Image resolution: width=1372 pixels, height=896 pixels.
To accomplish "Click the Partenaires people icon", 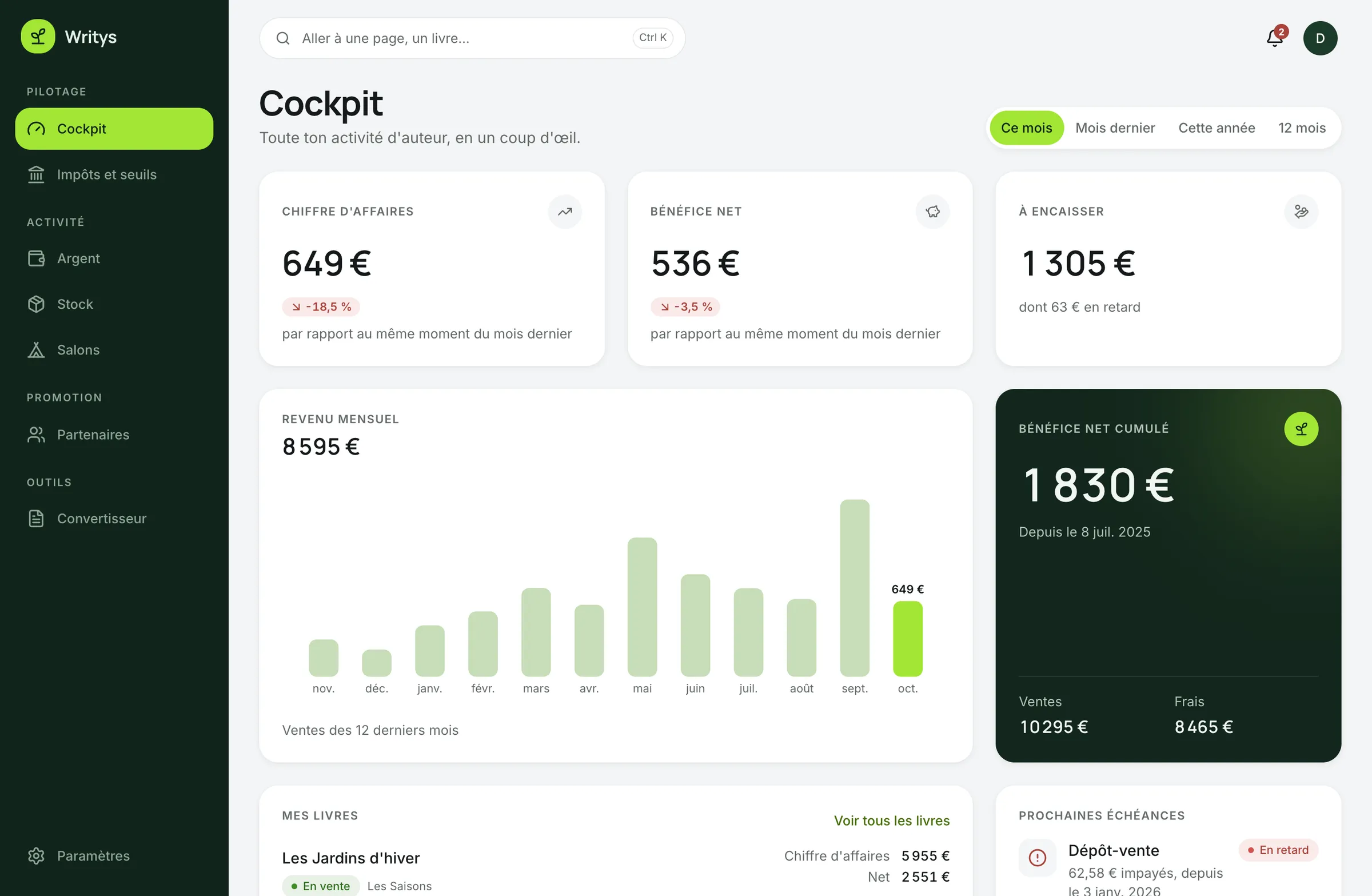I will coord(37,435).
